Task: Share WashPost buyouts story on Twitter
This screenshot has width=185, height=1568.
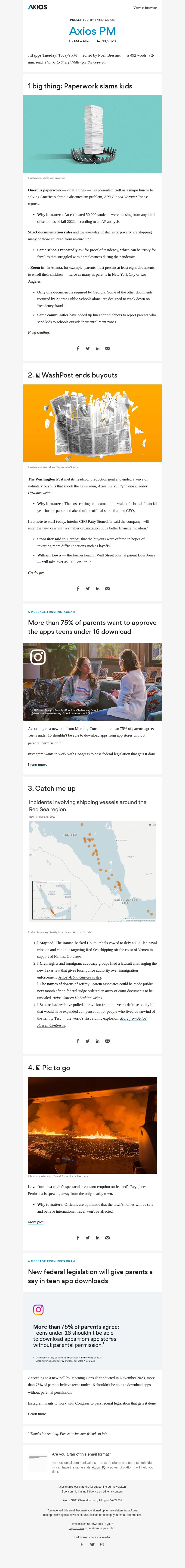Action: click(x=87, y=589)
